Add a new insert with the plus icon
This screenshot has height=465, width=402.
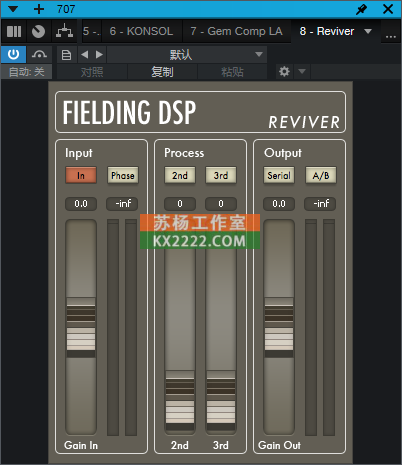click(39, 9)
